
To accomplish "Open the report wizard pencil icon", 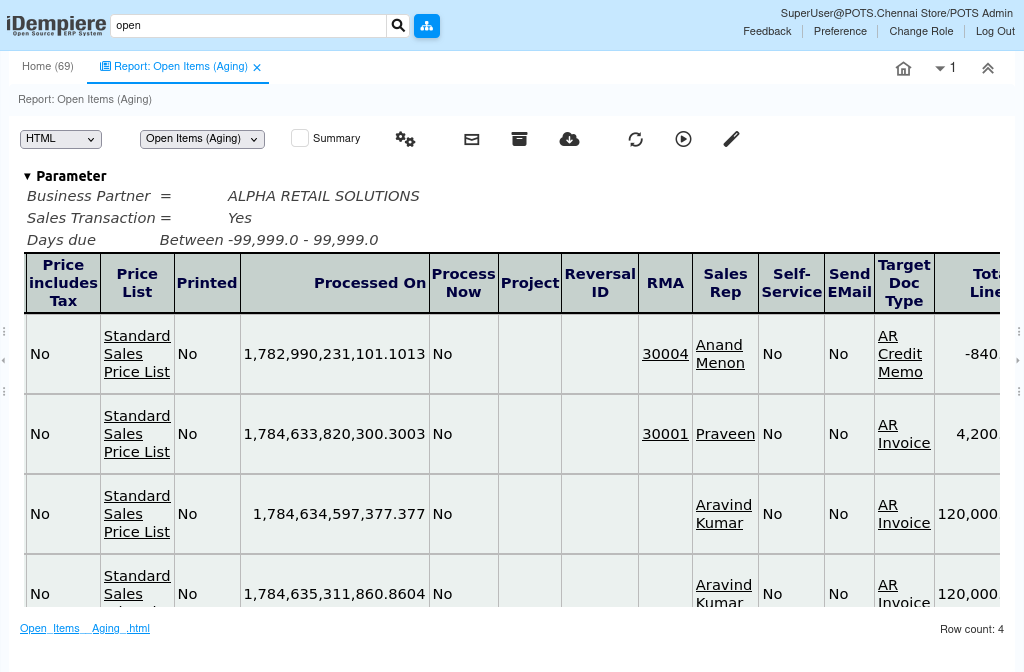I will (x=731, y=139).
